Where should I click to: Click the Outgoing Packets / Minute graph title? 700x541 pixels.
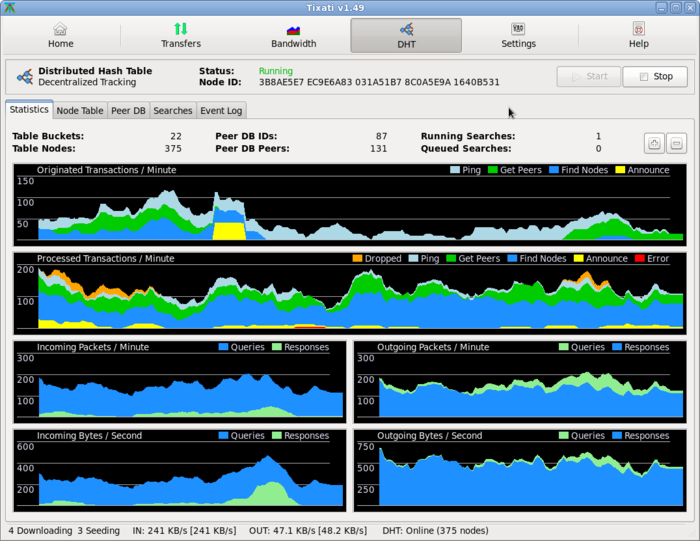tap(433, 347)
